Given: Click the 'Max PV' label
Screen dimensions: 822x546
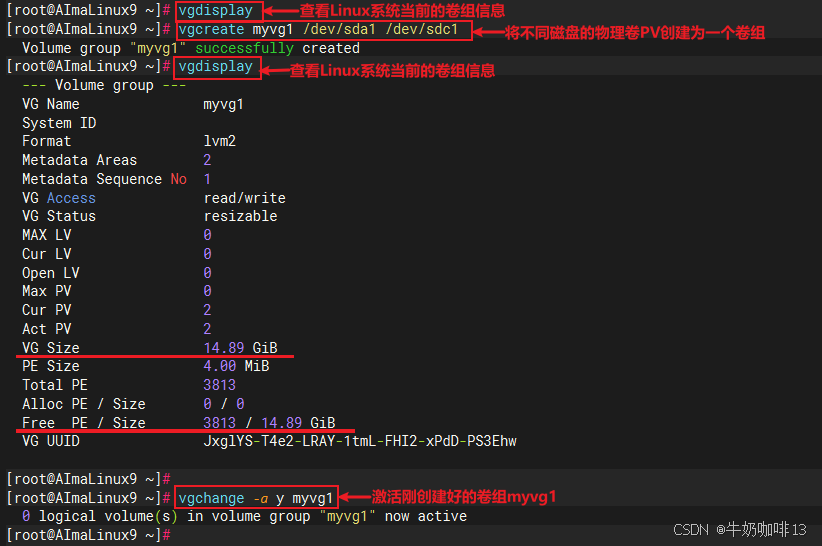Looking at the screenshot, I should coord(47,291).
